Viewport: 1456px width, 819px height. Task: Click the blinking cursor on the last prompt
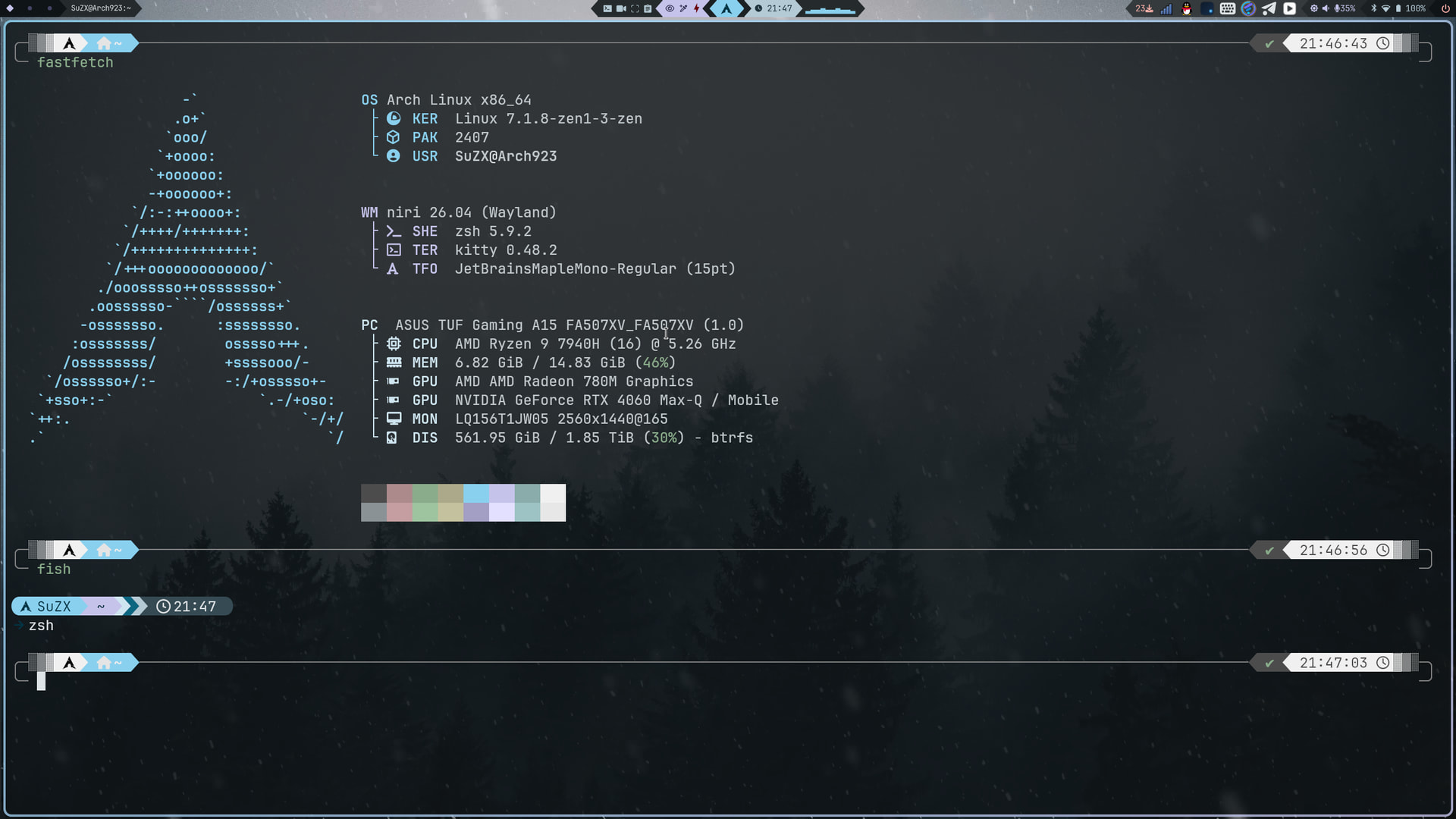(x=42, y=682)
